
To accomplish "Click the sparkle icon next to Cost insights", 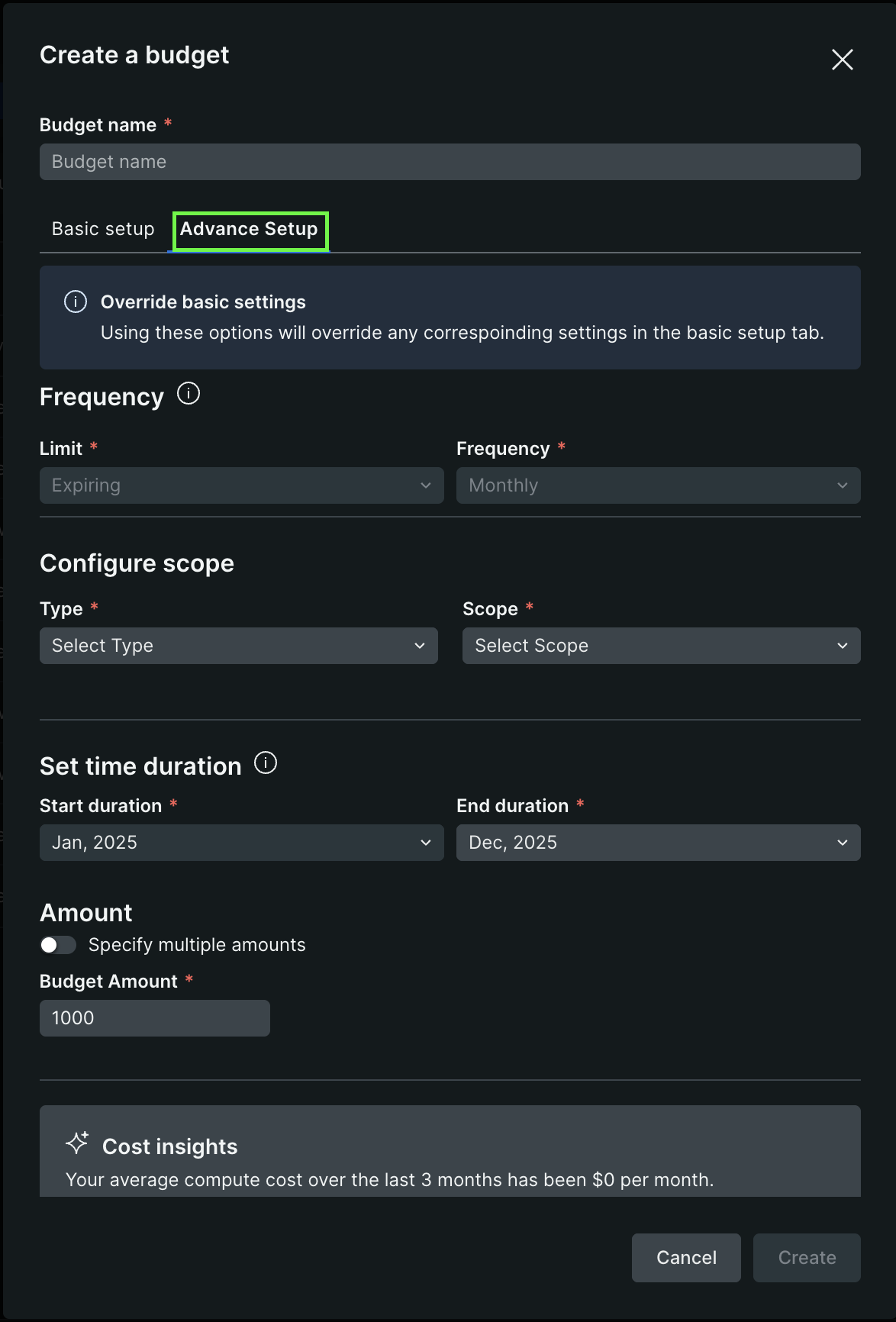I will click(x=77, y=1143).
